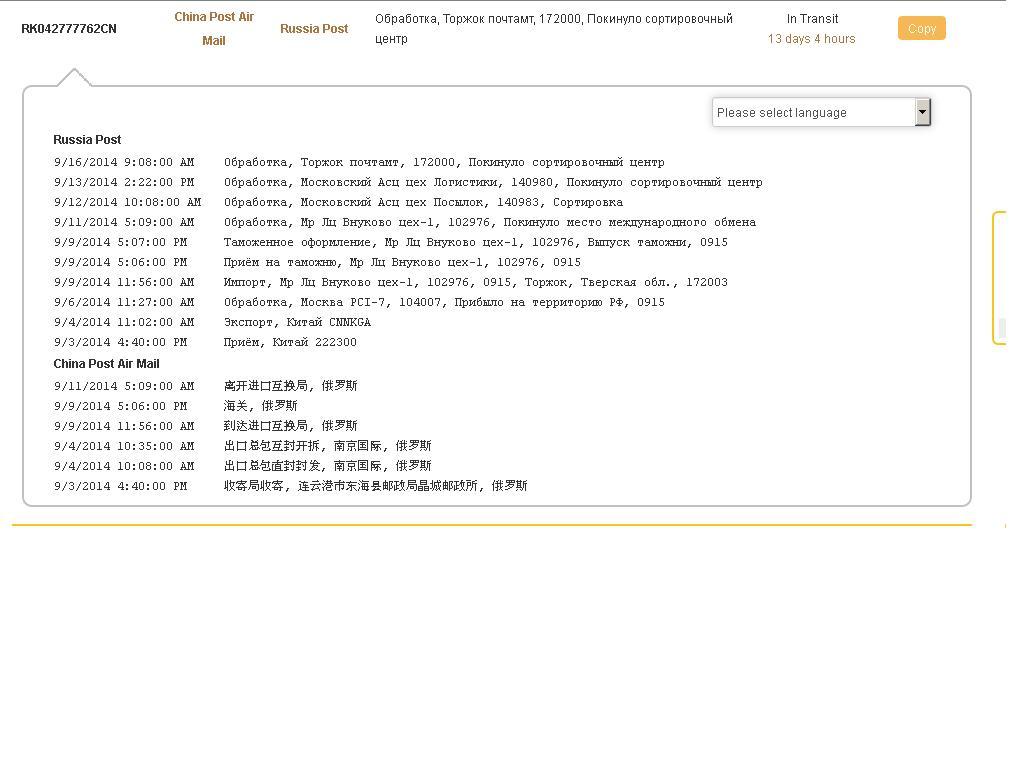Click the '离开进口互换局, 俄罗斯' event
Image resolution: width=1023 pixels, height=766 pixels.
click(290, 386)
